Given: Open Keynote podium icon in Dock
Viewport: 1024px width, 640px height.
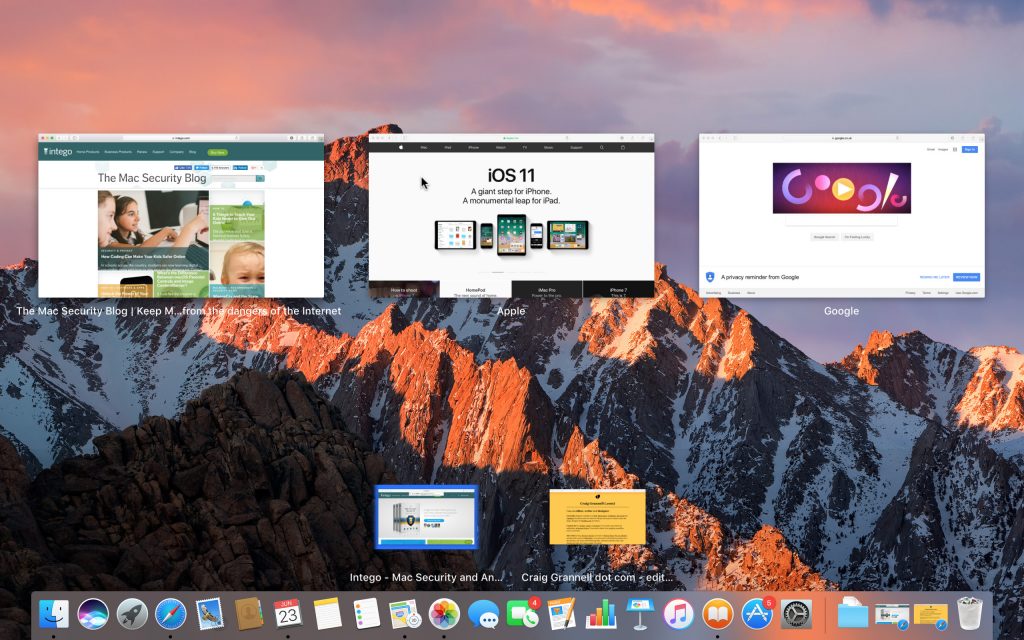Looking at the screenshot, I should (x=640, y=614).
